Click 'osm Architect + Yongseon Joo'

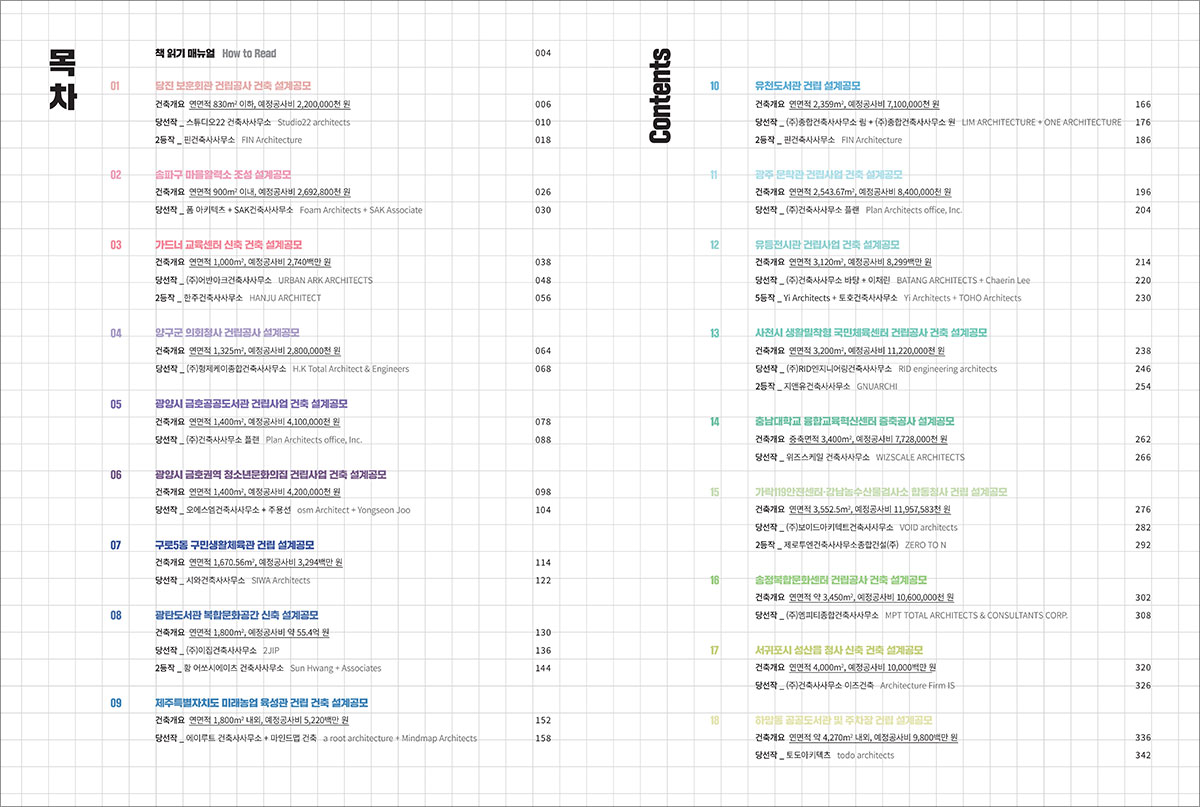pyautogui.click(x=354, y=510)
